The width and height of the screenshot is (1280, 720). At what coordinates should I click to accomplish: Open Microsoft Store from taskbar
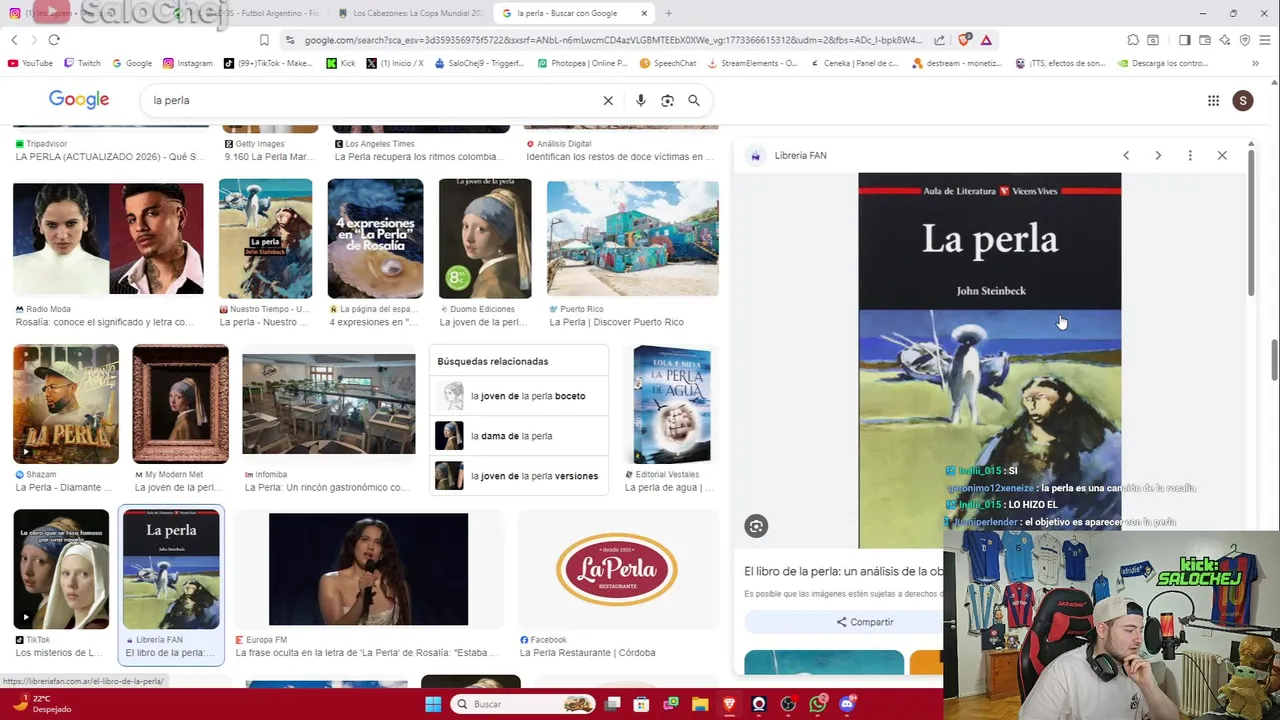[641, 704]
